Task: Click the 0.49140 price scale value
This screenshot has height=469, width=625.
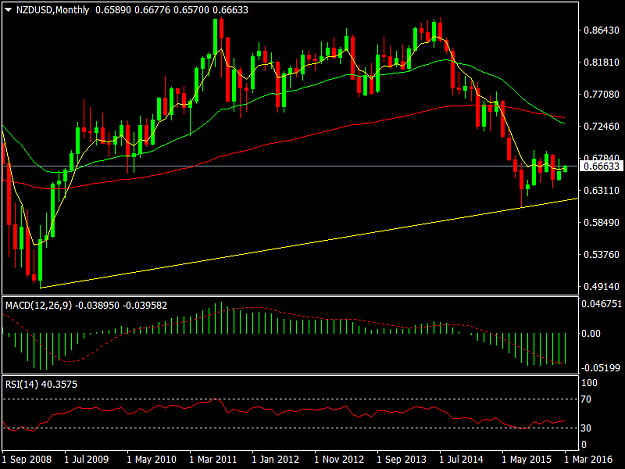Action: click(x=601, y=287)
